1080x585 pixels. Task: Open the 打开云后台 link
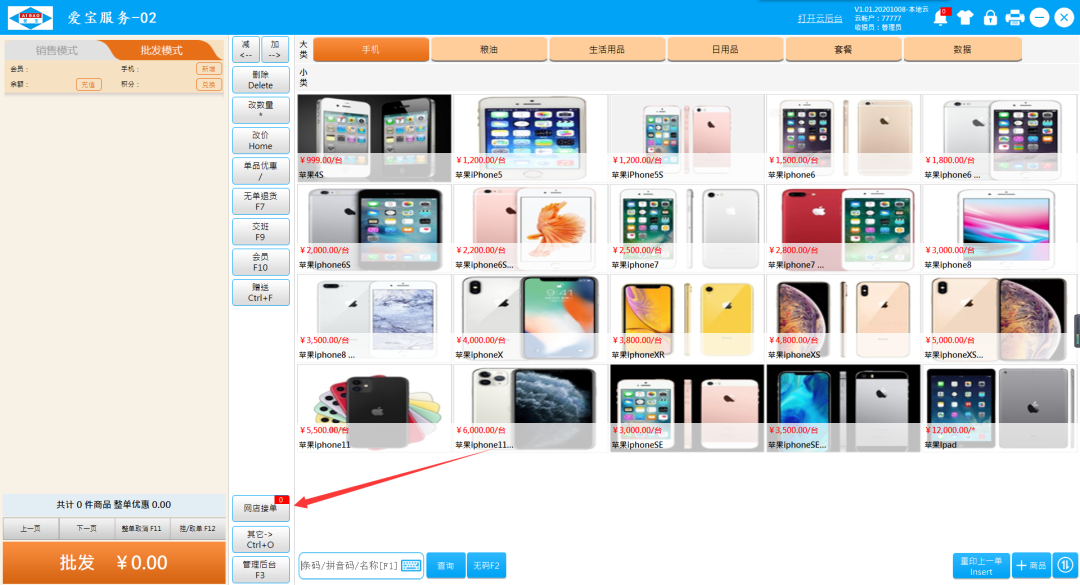pyautogui.click(x=820, y=19)
